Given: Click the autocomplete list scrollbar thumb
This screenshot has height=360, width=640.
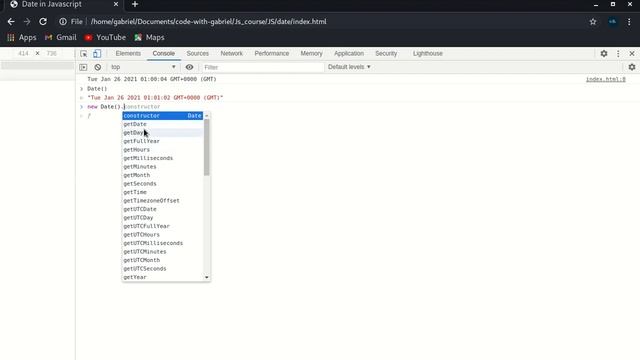Looking at the screenshot, I should [x=207, y=147].
